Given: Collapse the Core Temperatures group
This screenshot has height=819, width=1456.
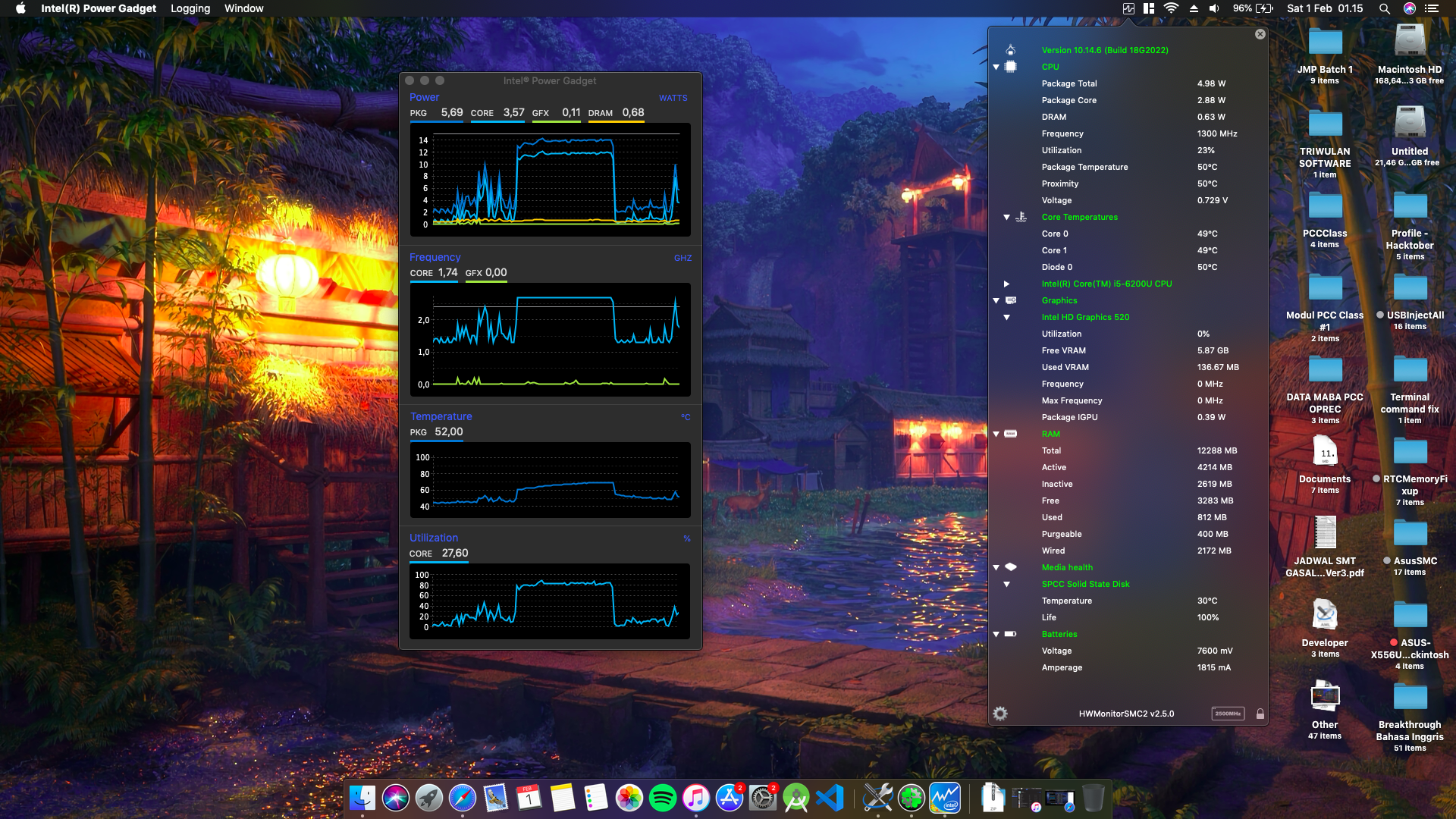Looking at the screenshot, I should coord(1006,217).
